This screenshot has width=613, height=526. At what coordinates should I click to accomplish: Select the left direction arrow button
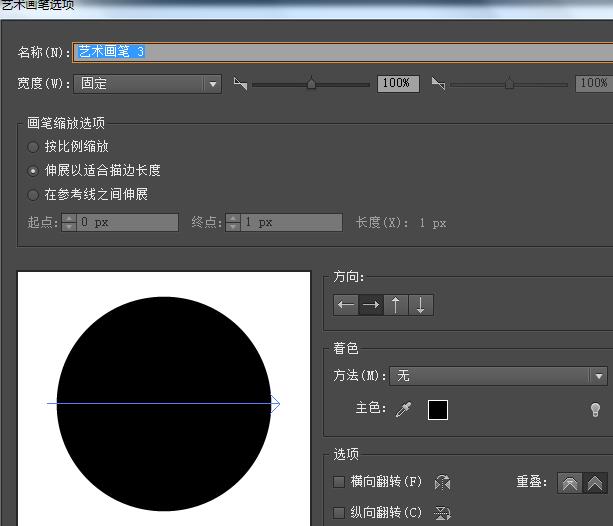(x=346, y=305)
